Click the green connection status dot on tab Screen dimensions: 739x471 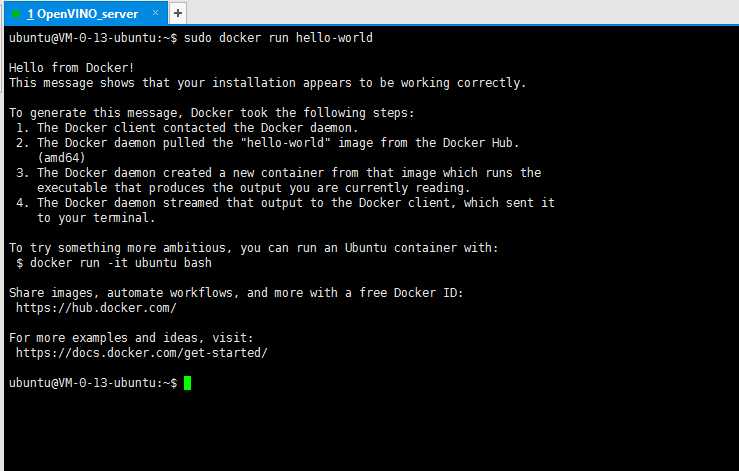pos(16,14)
